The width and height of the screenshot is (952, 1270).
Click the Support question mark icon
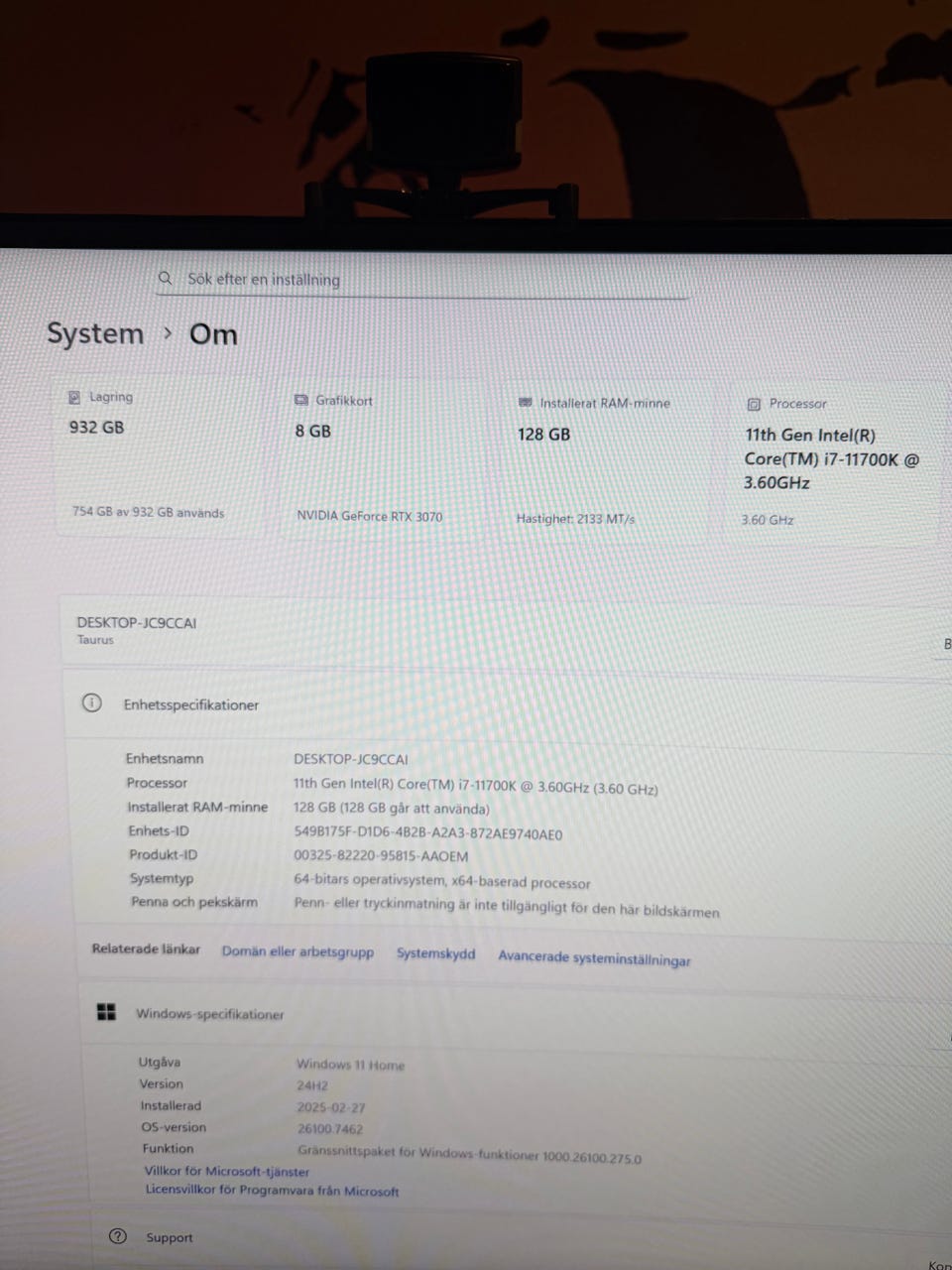118,1236
